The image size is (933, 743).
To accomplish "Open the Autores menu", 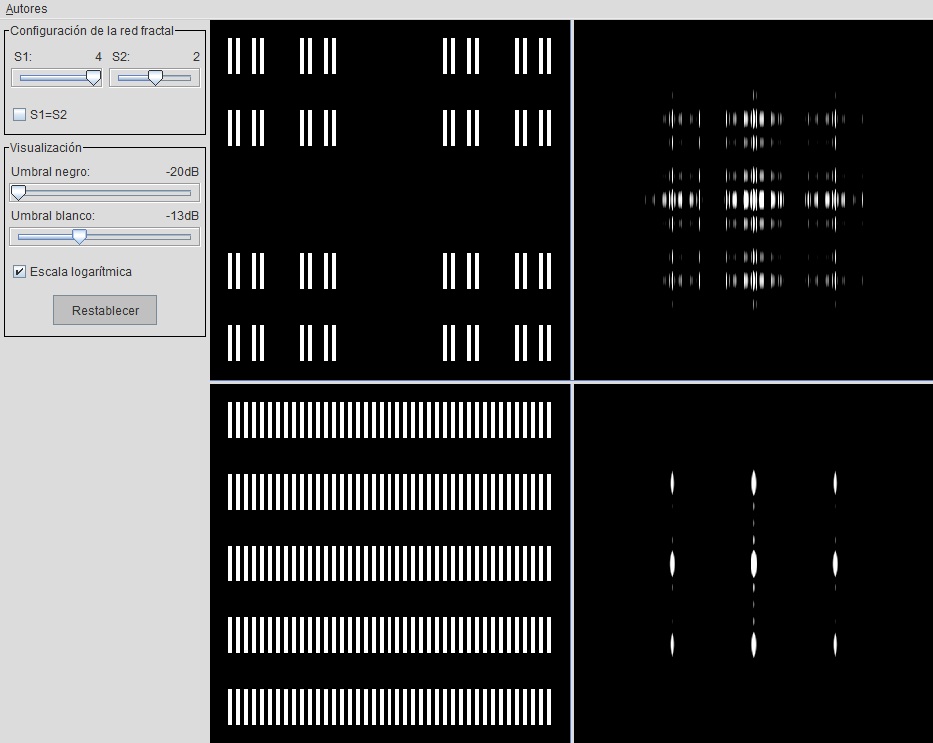I will point(27,9).
